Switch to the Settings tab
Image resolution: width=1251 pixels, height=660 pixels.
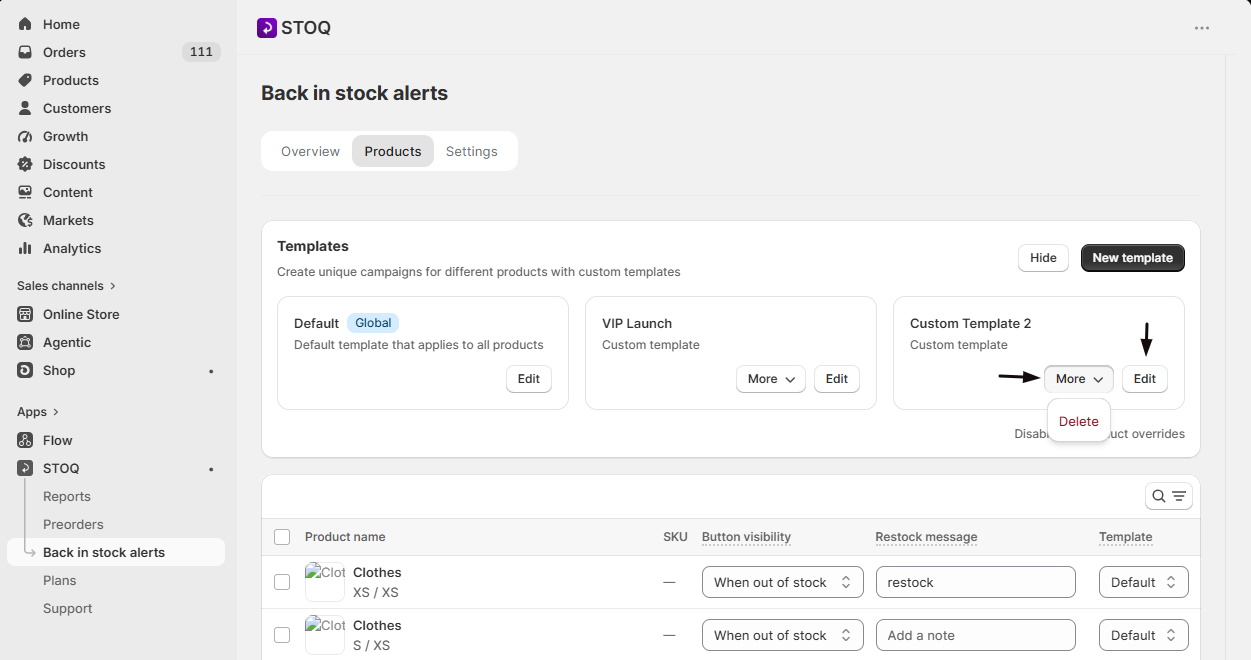click(472, 151)
